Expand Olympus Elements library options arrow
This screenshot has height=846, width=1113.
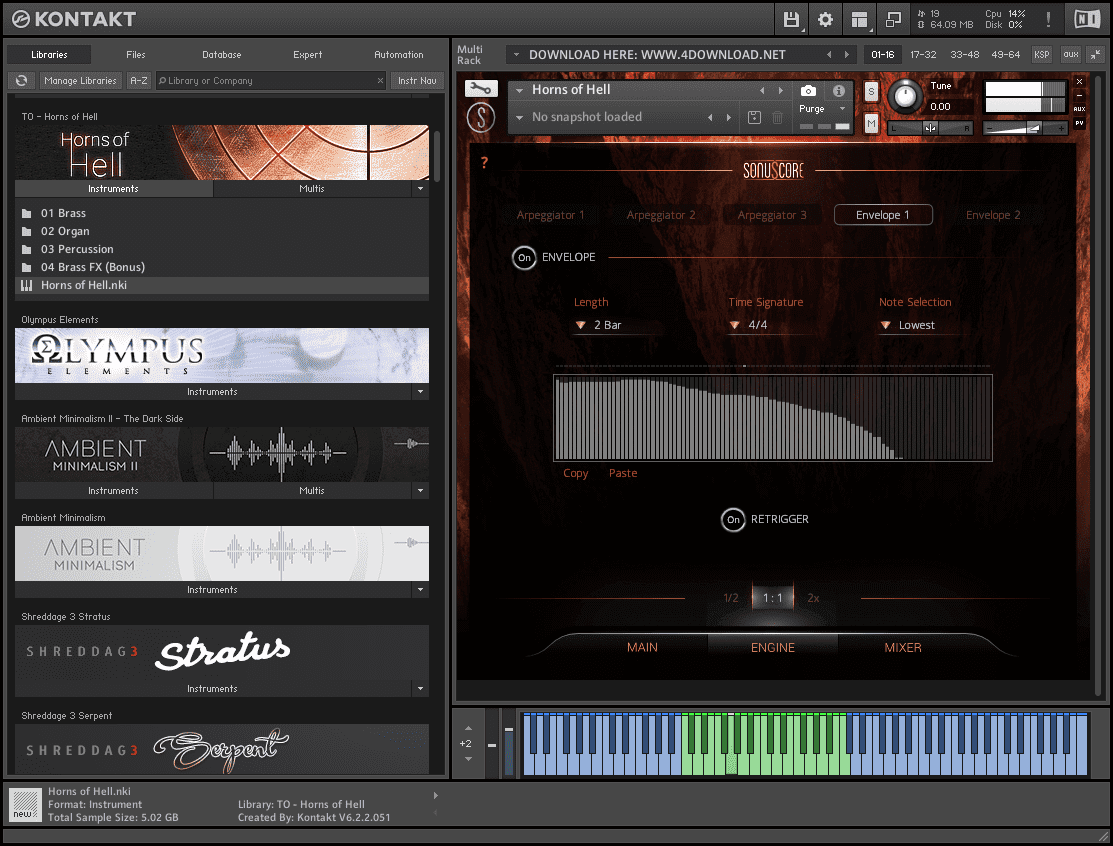click(x=420, y=392)
